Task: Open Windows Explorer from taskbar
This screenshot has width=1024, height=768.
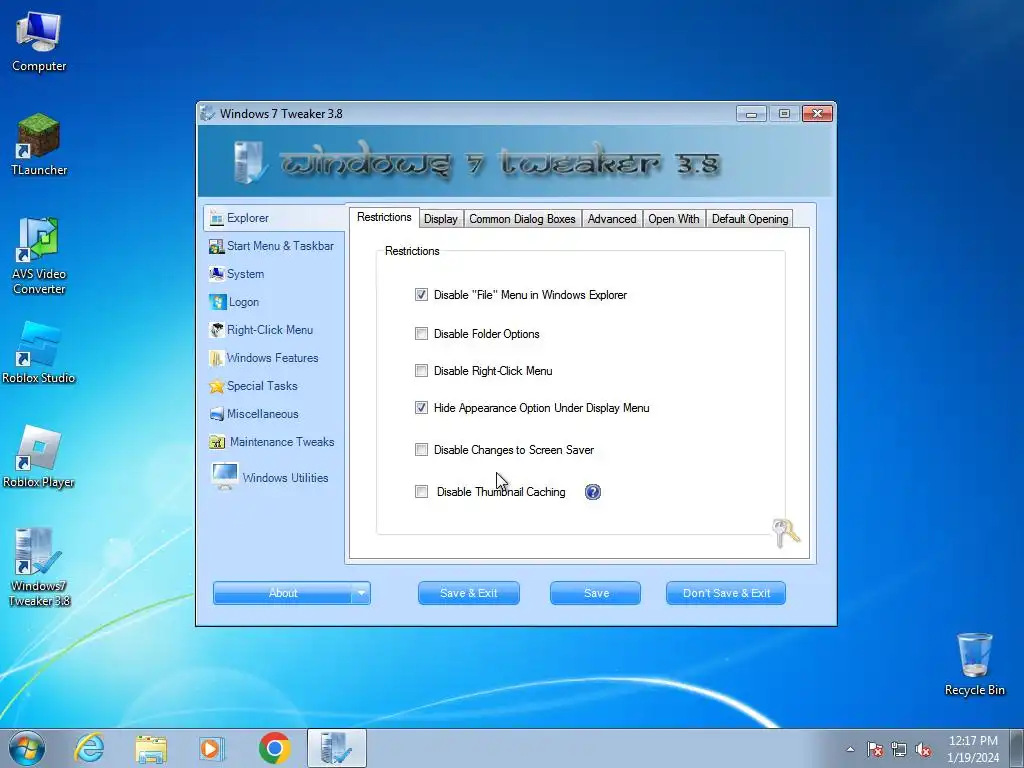Action: (x=151, y=748)
